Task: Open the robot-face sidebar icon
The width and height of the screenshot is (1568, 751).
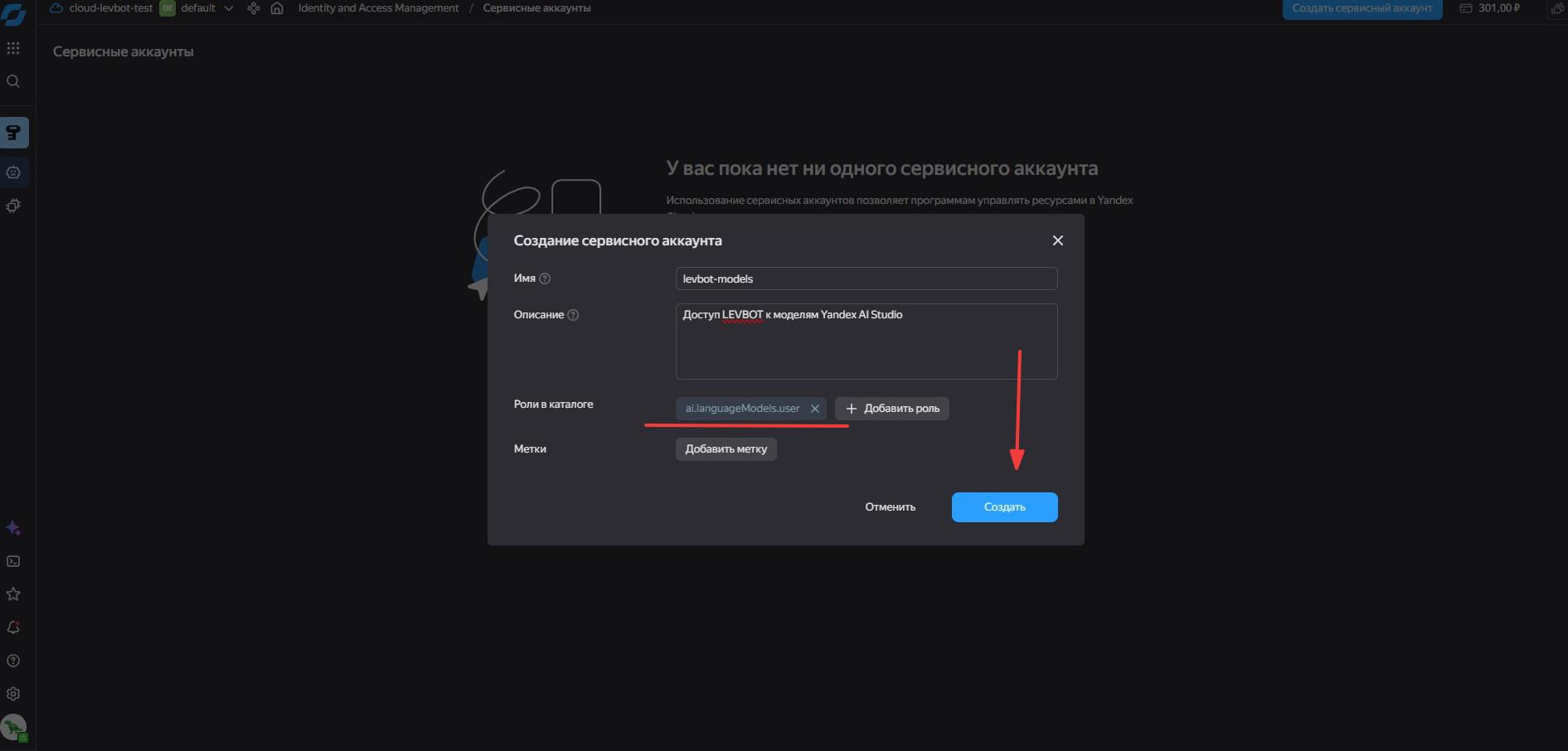Action: pos(14,172)
